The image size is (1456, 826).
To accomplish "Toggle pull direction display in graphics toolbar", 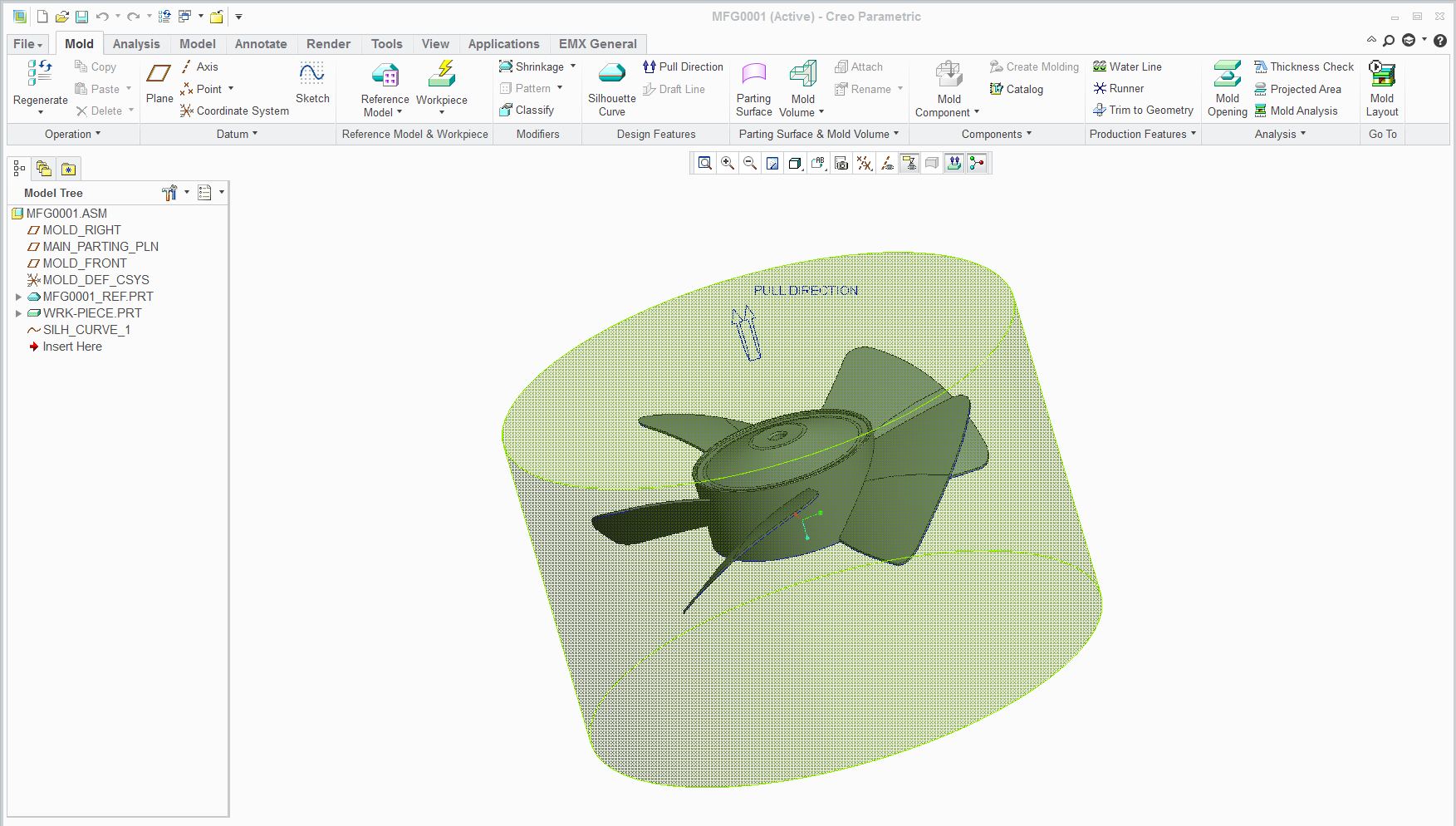I will click(954, 164).
